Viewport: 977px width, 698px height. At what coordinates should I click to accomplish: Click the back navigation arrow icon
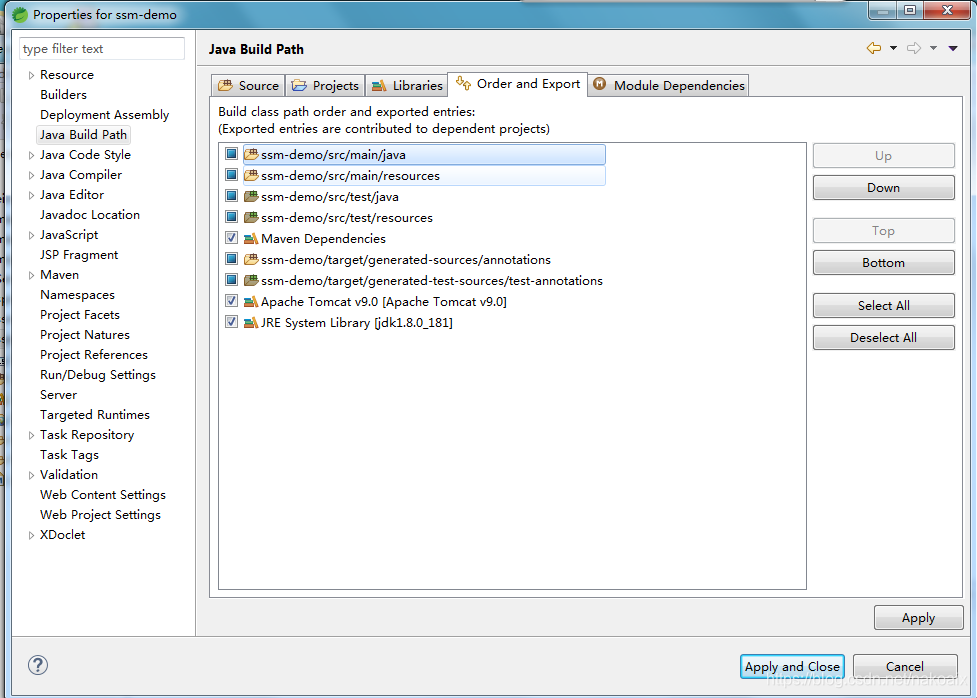[874, 48]
